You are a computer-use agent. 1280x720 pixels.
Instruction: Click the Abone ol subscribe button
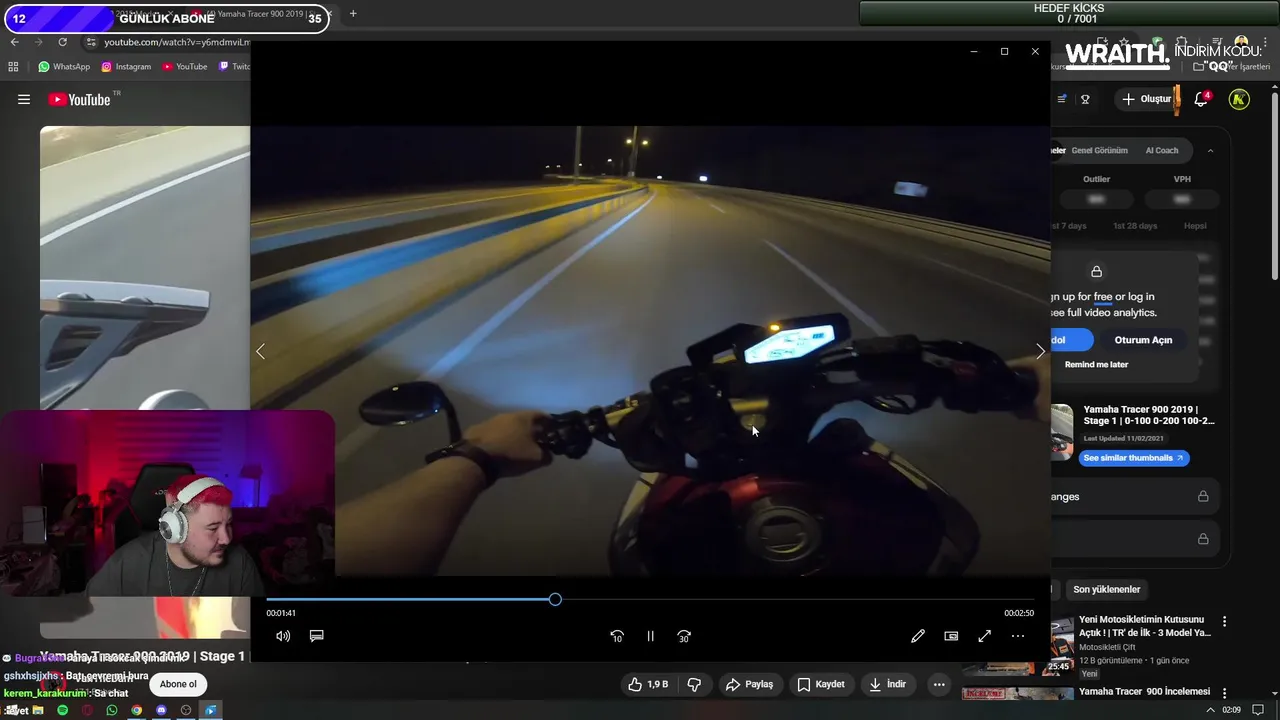click(x=178, y=684)
